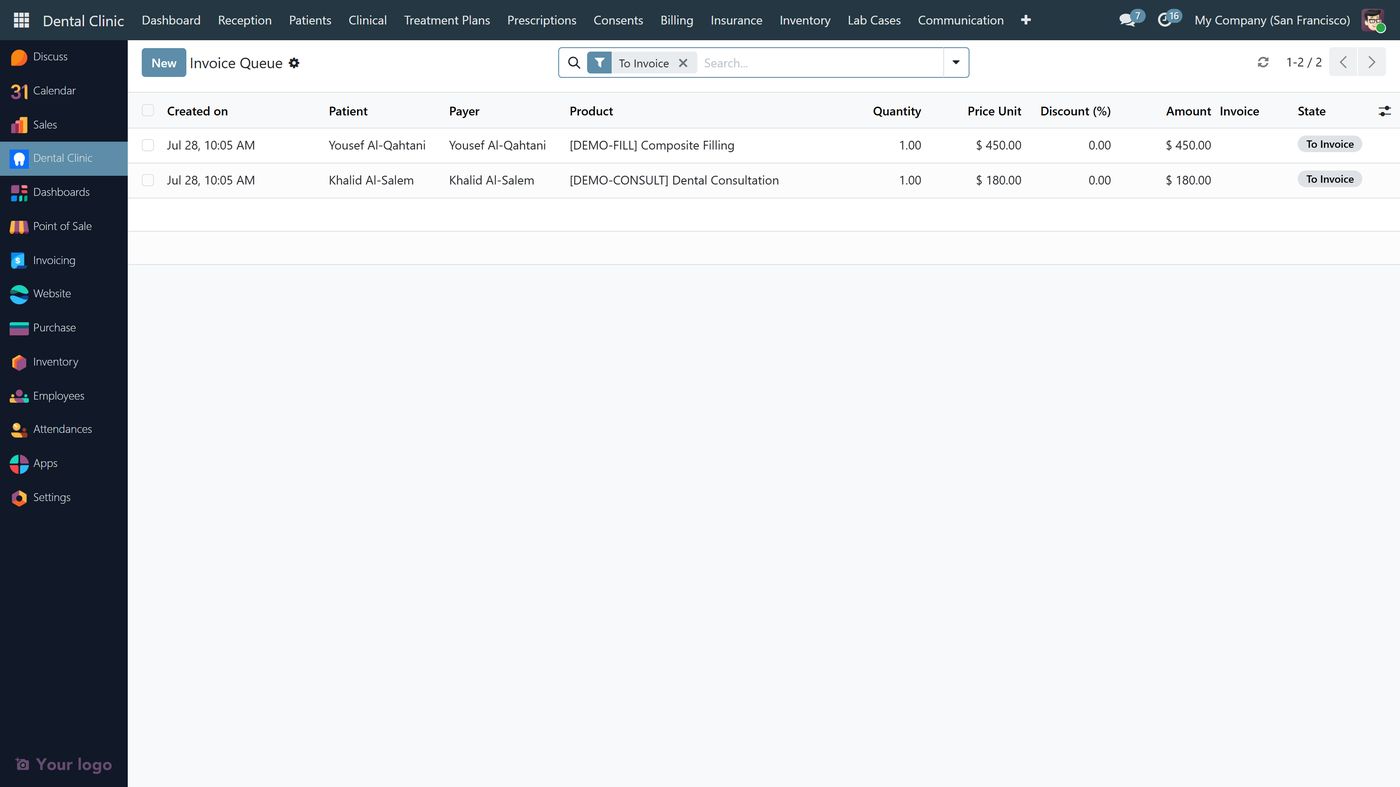This screenshot has width=1400, height=787.
Task: Open Dashboard menu
Action: (171, 20)
